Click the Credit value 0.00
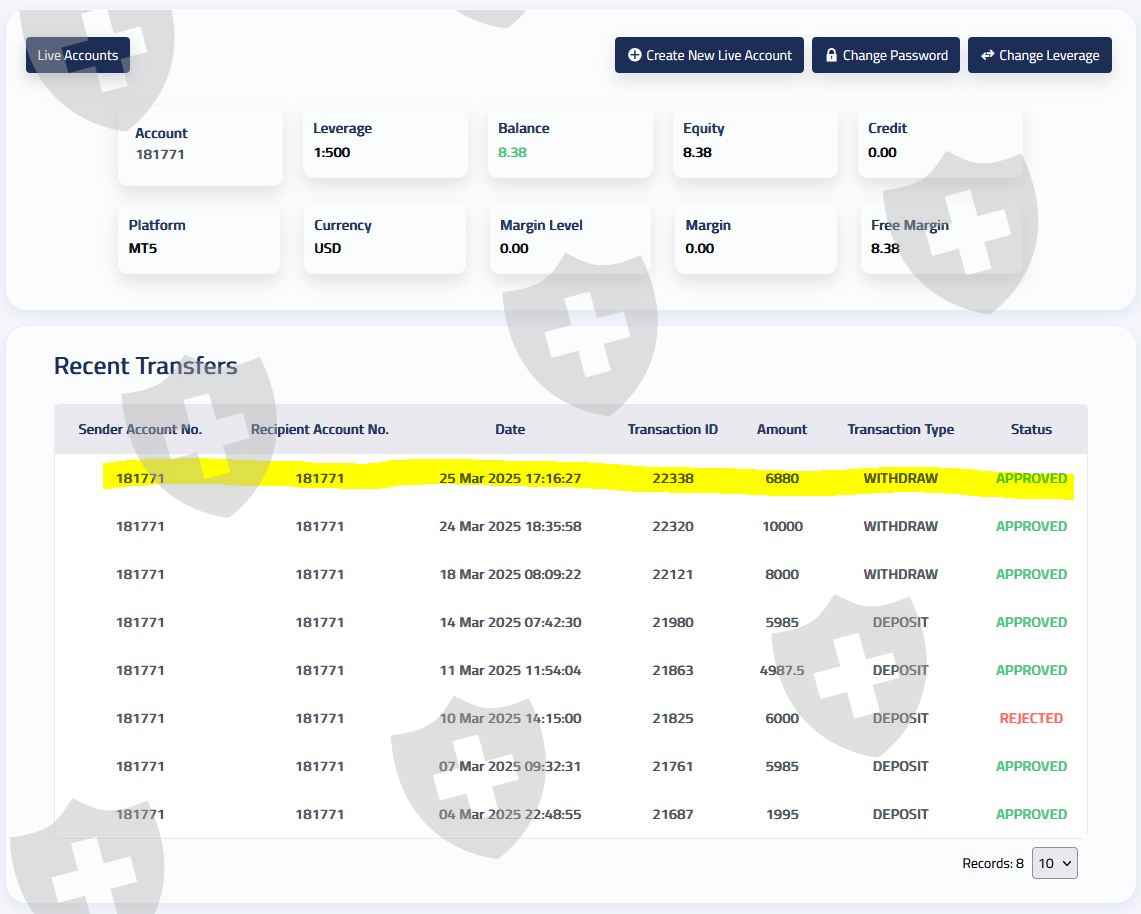Viewport: 1141px width, 914px height. click(x=882, y=153)
